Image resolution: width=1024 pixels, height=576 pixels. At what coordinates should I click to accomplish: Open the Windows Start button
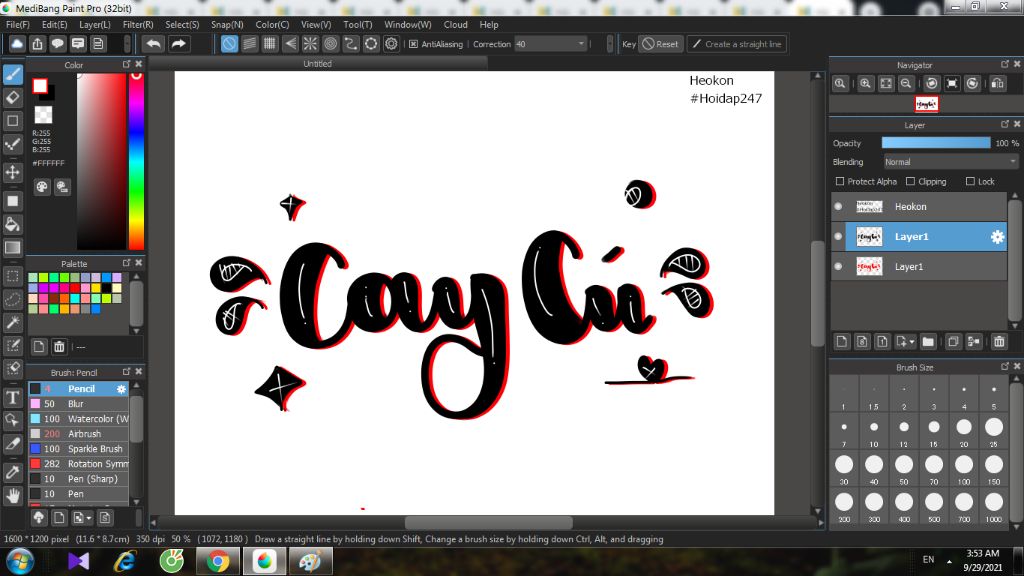(x=20, y=561)
